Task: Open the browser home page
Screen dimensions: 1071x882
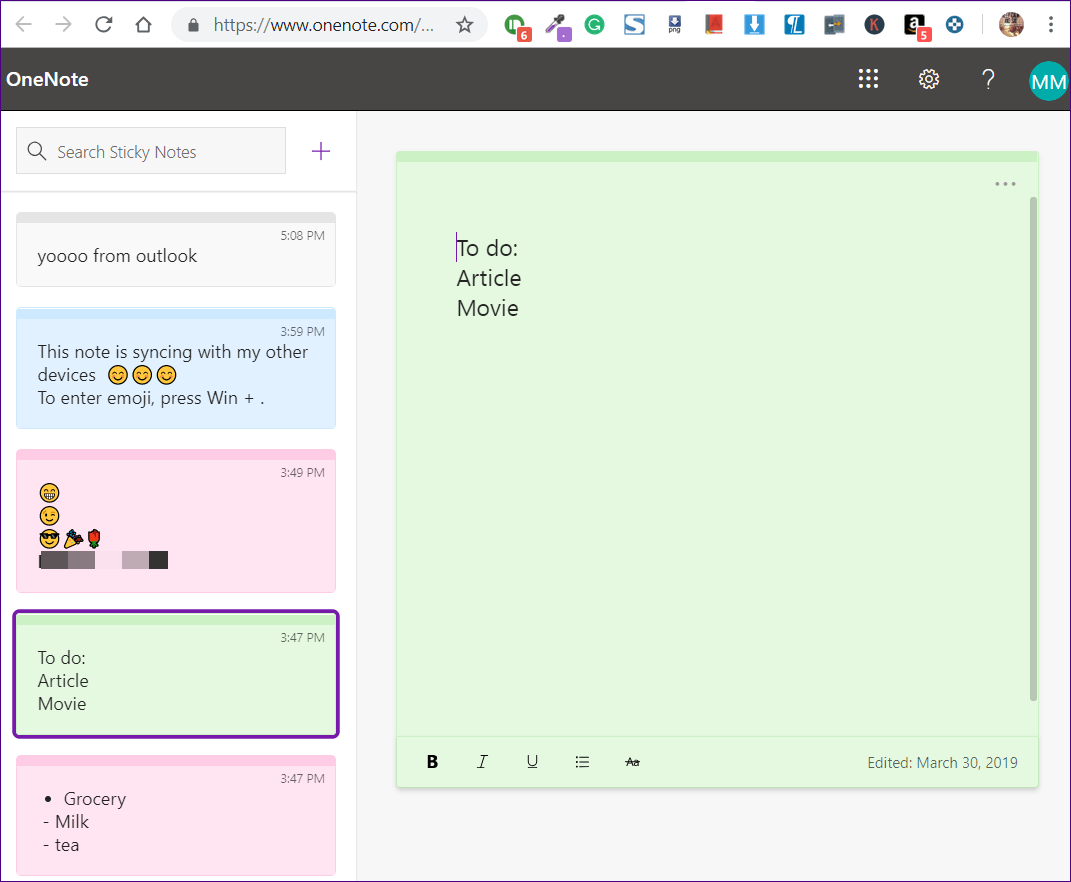Action: coord(143,25)
